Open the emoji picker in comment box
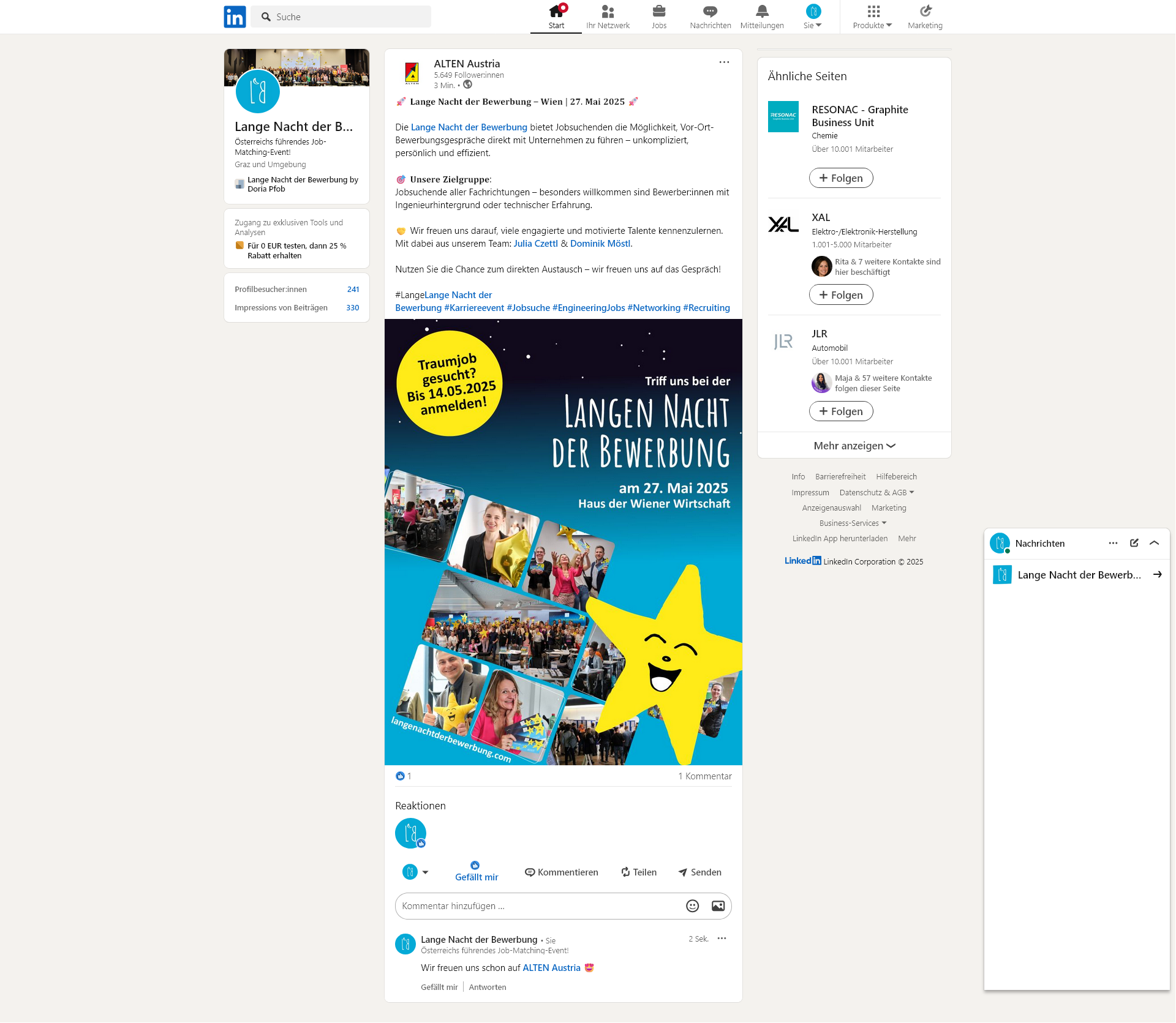Screen dimensions: 1176x1023 pos(692,906)
